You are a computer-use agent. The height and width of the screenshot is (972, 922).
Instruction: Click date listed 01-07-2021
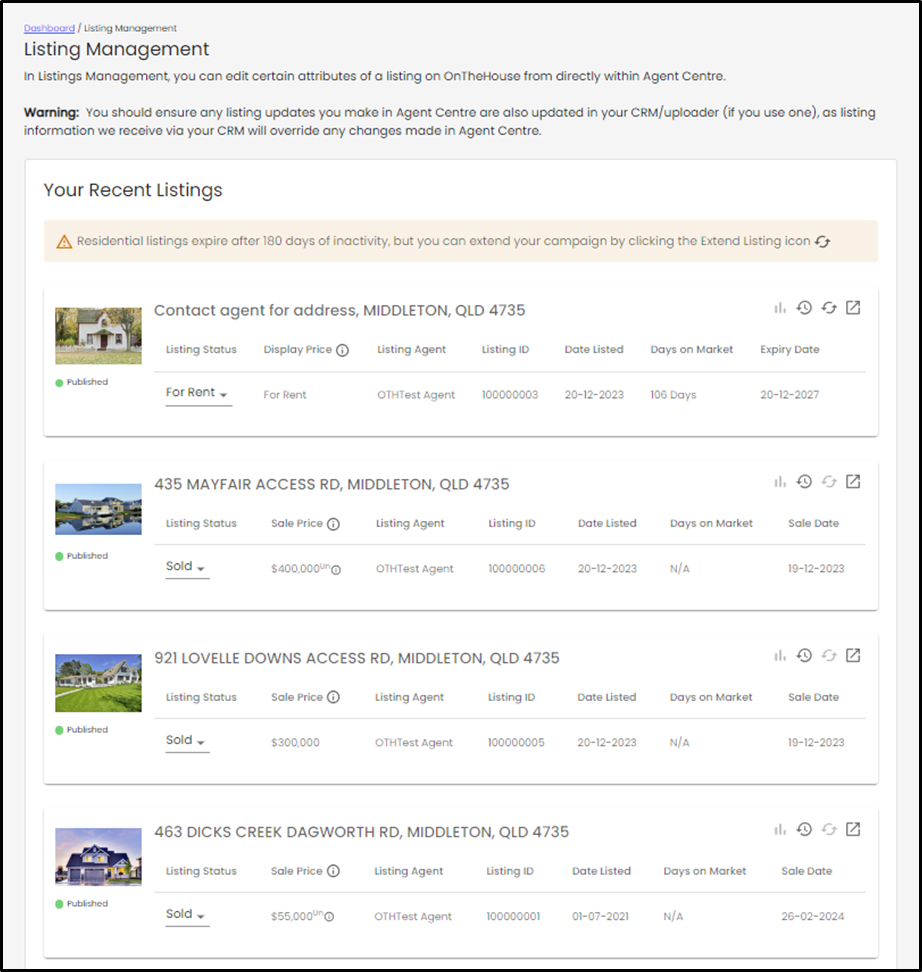pyautogui.click(x=600, y=916)
